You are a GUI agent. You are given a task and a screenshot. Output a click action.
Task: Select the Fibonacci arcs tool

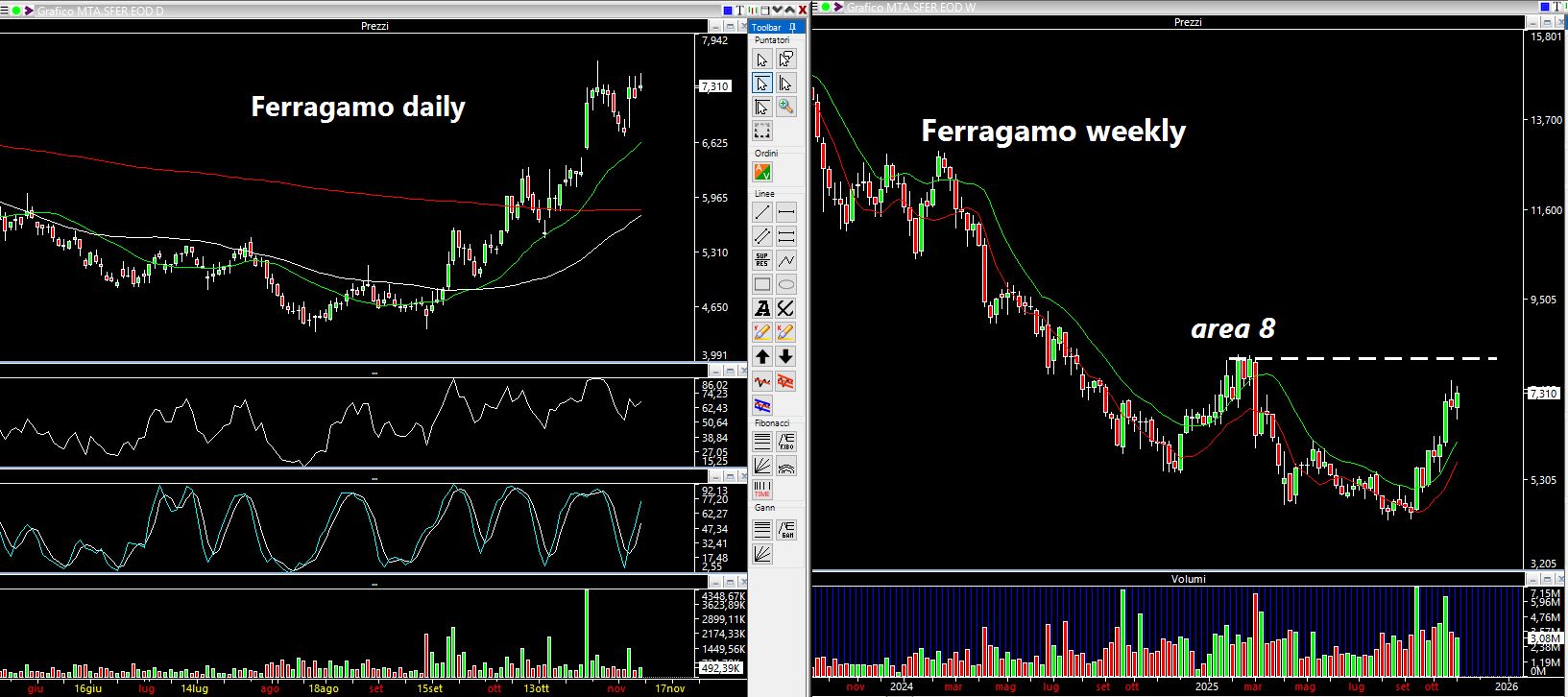click(786, 466)
